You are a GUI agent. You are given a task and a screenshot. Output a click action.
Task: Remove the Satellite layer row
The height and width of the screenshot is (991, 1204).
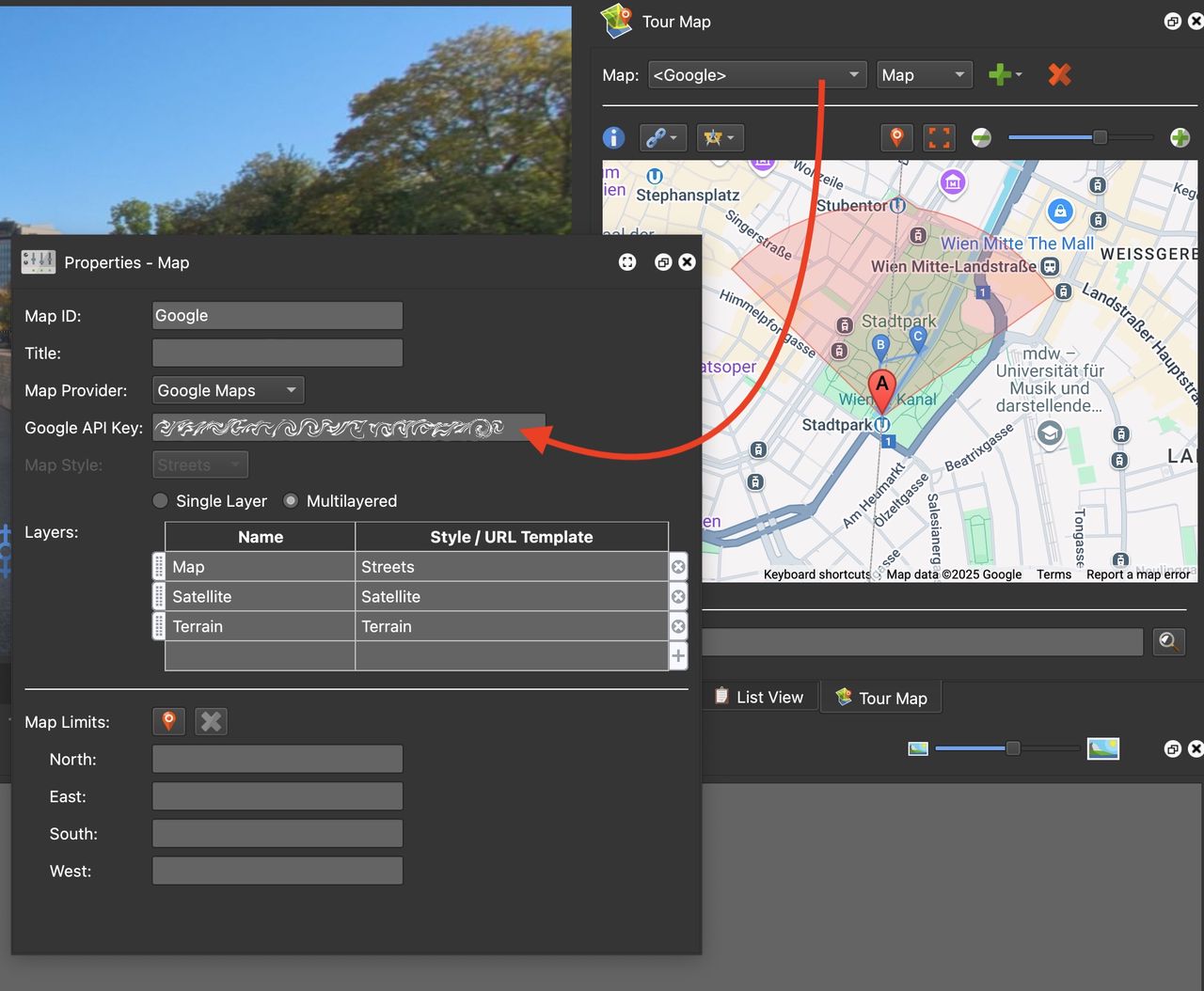[x=677, y=596]
